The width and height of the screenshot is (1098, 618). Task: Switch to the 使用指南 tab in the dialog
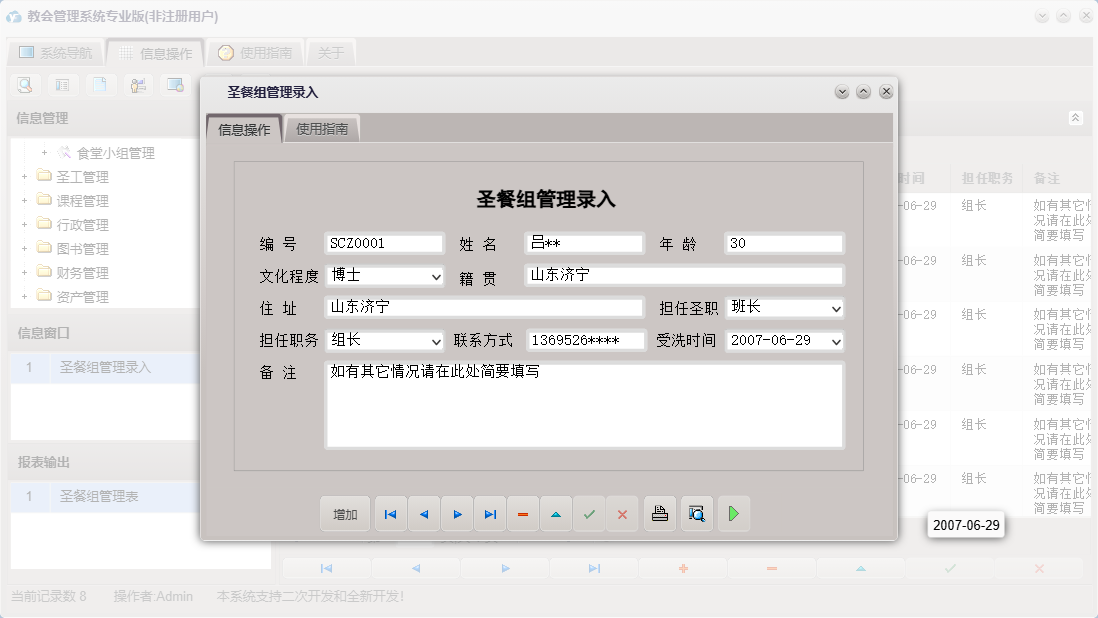click(321, 128)
